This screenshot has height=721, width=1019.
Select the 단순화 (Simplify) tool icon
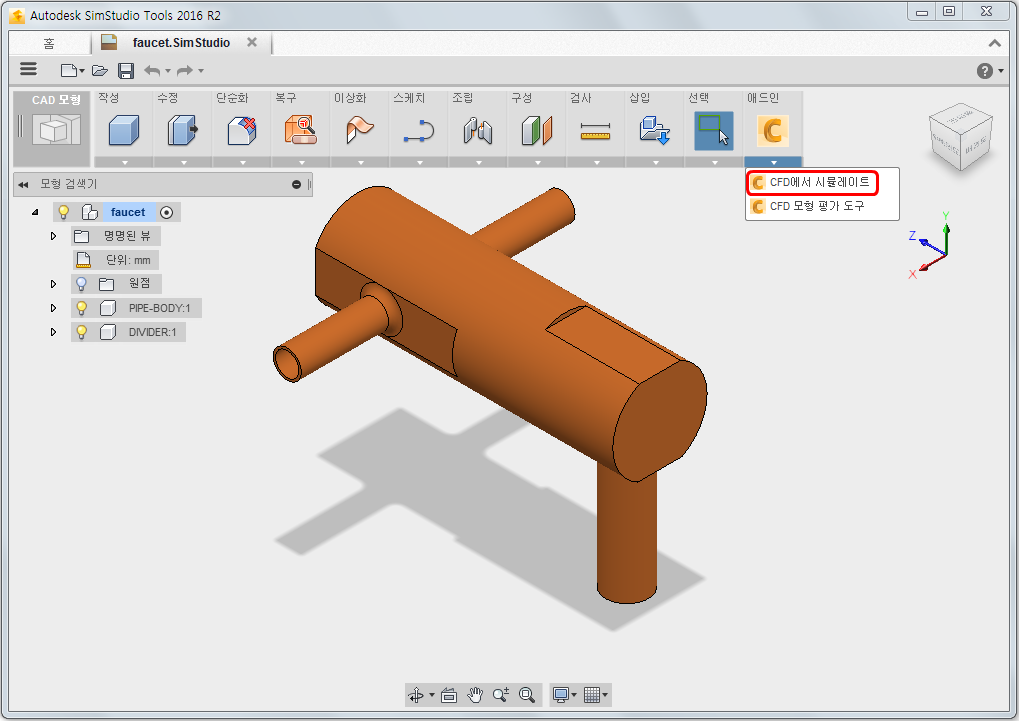[x=242, y=130]
